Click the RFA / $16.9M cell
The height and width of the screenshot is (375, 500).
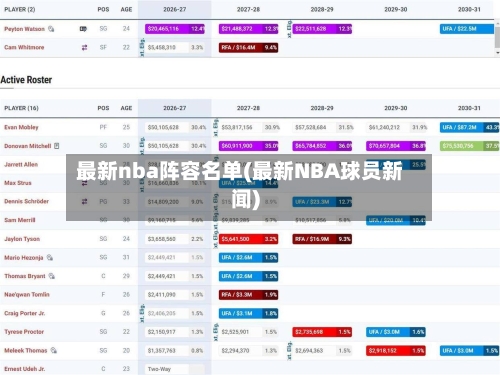click(322, 239)
